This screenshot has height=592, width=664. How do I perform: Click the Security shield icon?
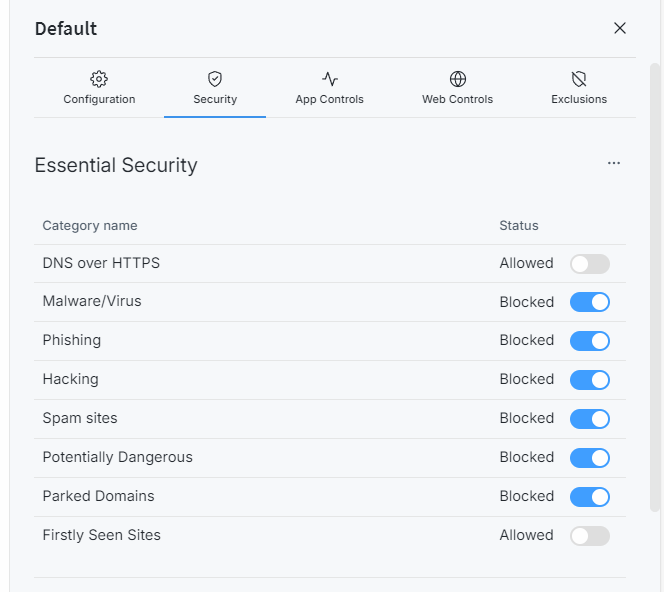pyautogui.click(x=215, y=79)
